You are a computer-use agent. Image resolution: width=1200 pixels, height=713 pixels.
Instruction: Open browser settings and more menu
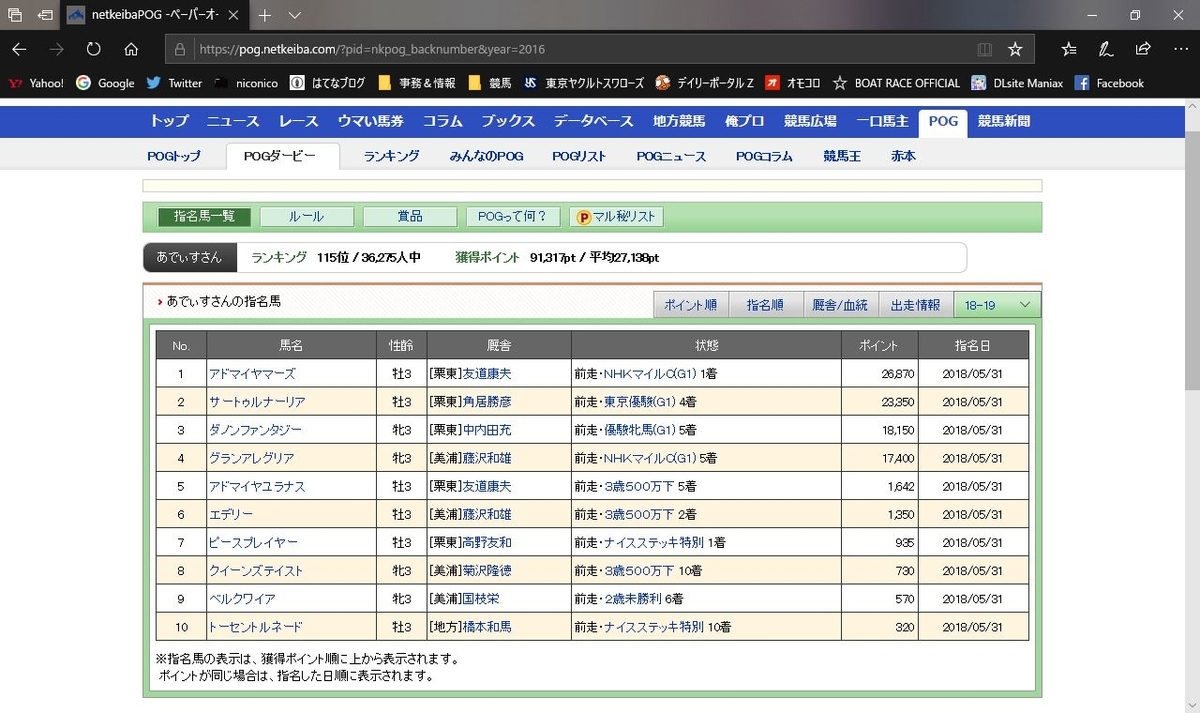click(1180, 49)
